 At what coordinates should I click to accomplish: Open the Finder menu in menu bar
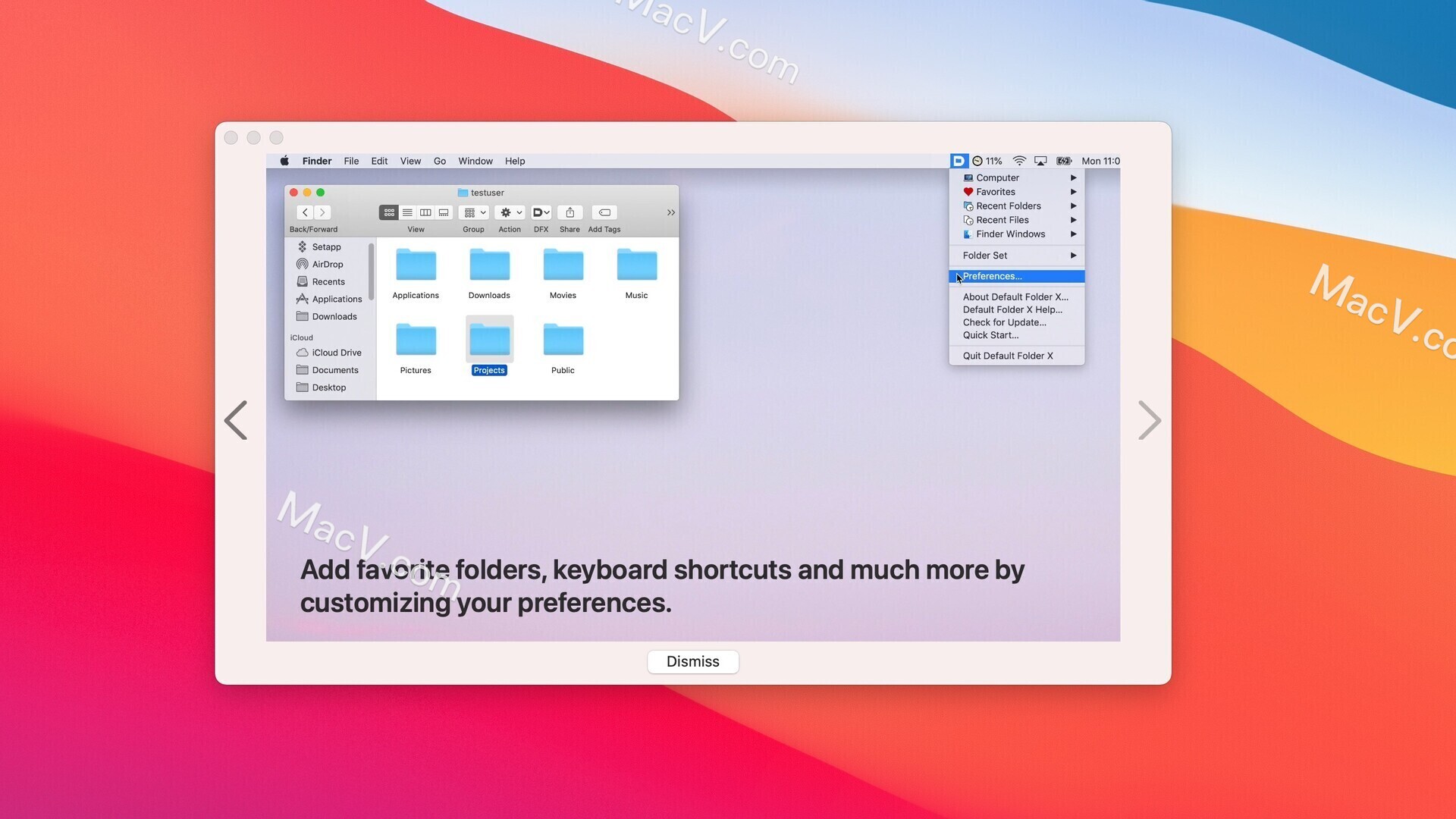tap(317, 161)
